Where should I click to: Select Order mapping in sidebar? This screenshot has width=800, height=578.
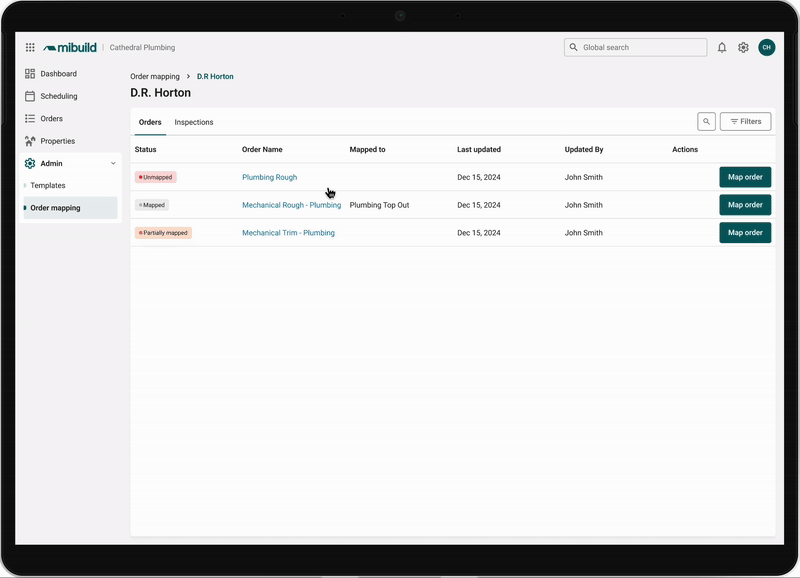[x=70, y=208]
